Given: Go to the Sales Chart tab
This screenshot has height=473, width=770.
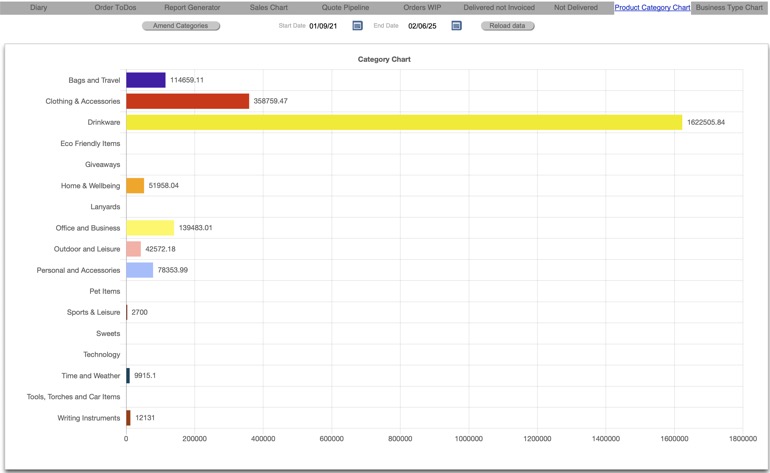Looking at the screenshot, I should point(268,7).
